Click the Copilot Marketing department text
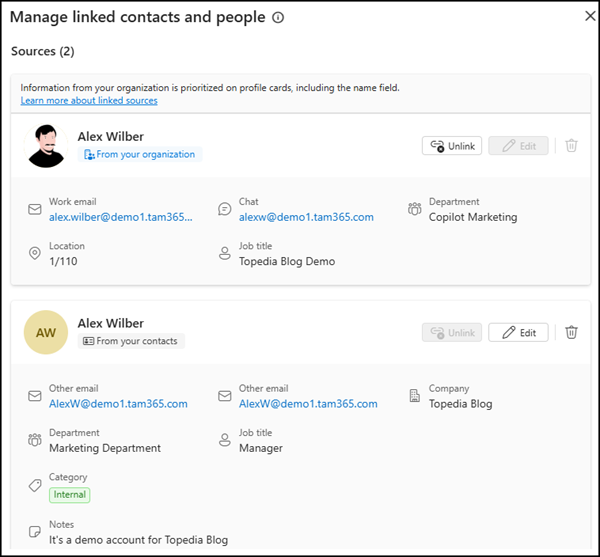Screen dimensions: 600x557 [x=473, y=217]
